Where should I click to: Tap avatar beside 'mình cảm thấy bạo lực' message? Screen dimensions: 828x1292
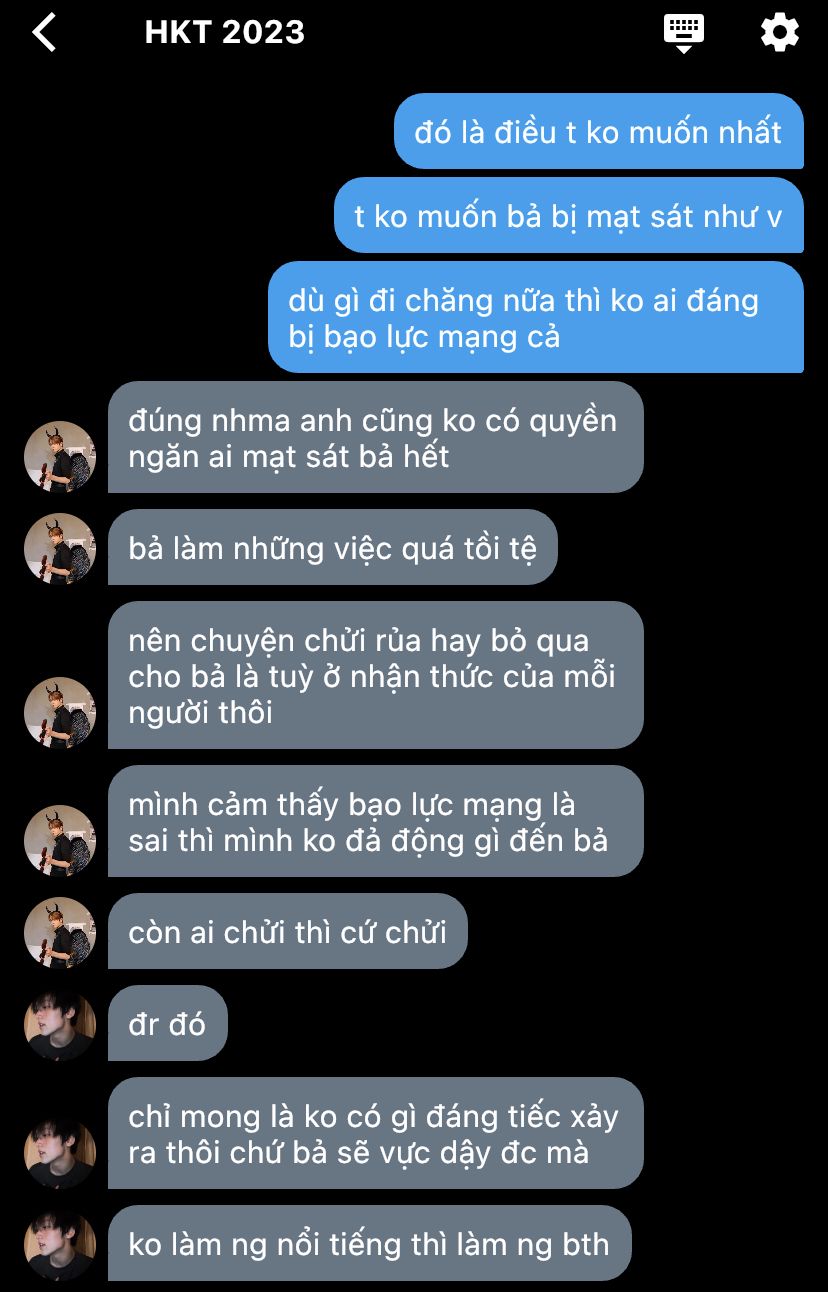[60, 841]
